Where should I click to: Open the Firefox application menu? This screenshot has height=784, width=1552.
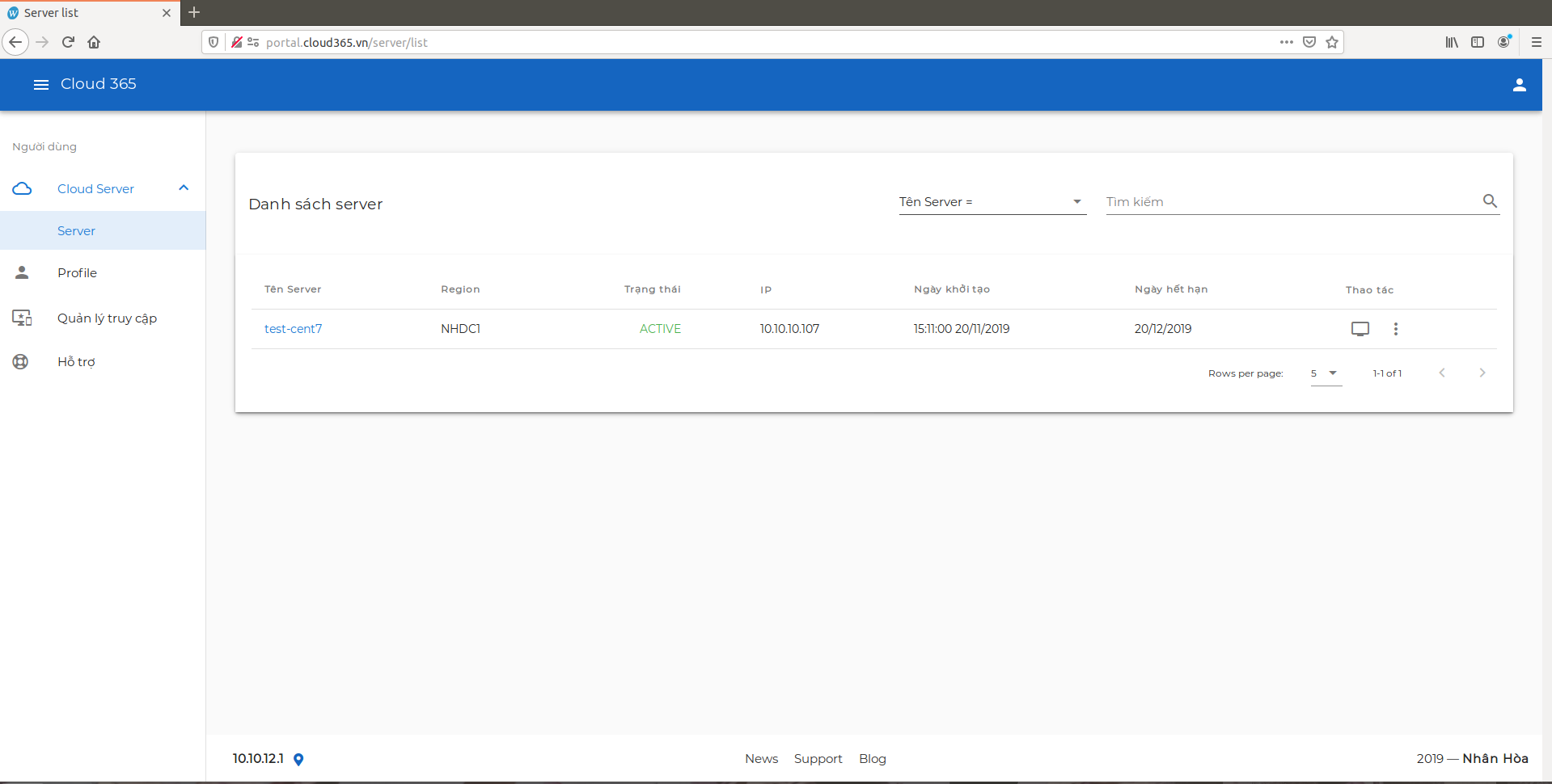point(1536,42)
